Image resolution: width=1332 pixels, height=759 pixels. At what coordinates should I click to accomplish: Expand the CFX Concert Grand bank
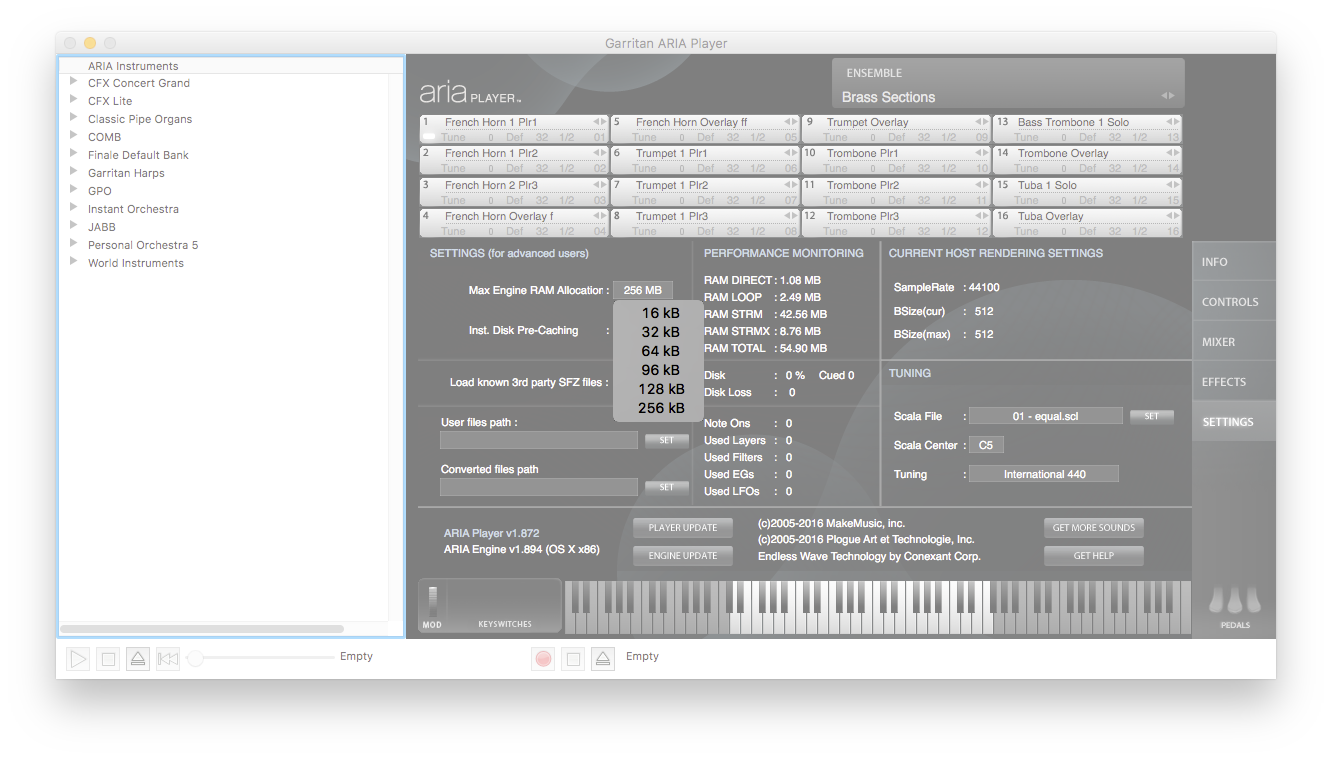pos(74,83)
